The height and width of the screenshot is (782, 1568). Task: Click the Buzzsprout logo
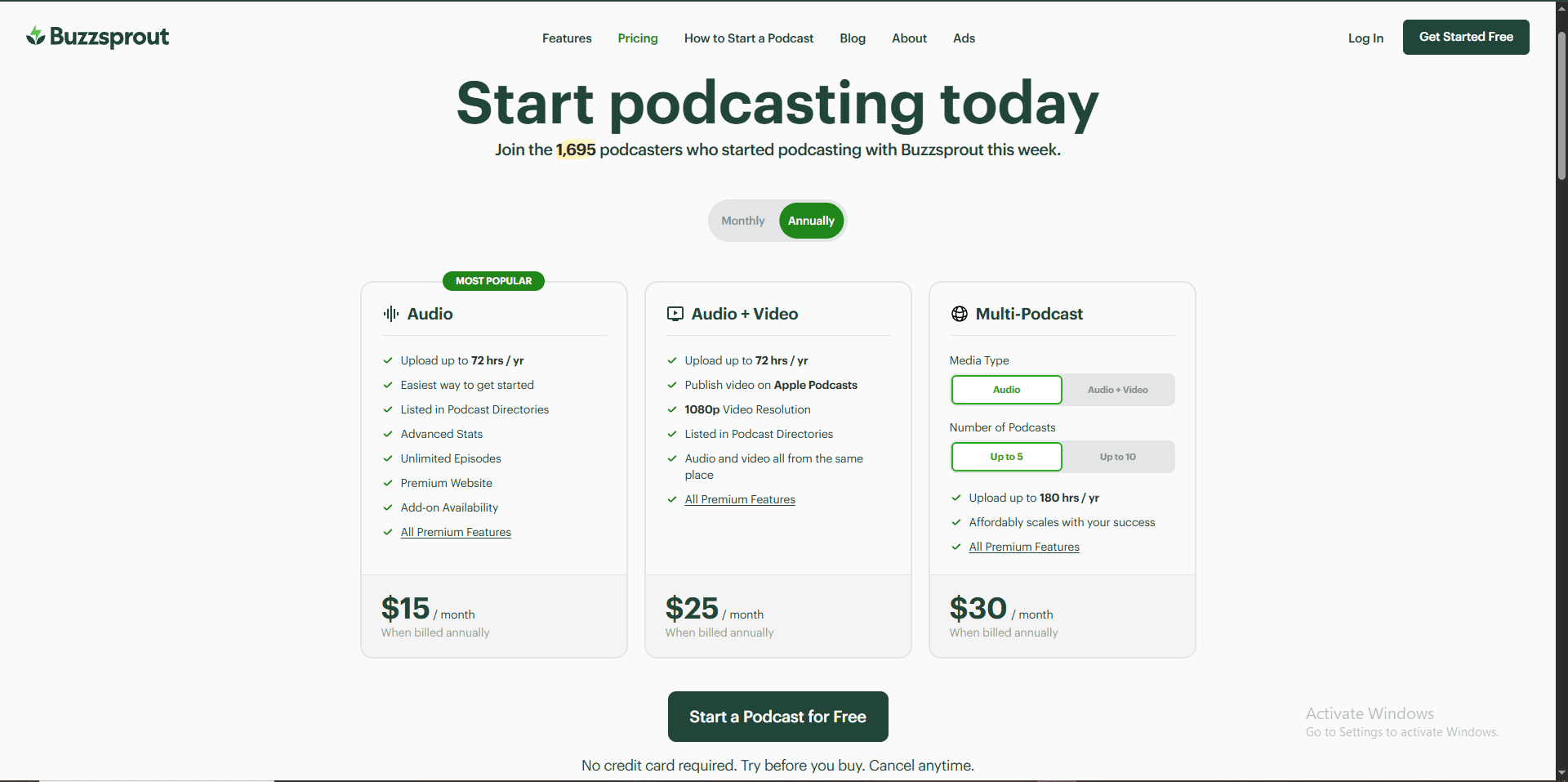click(97, 37)
